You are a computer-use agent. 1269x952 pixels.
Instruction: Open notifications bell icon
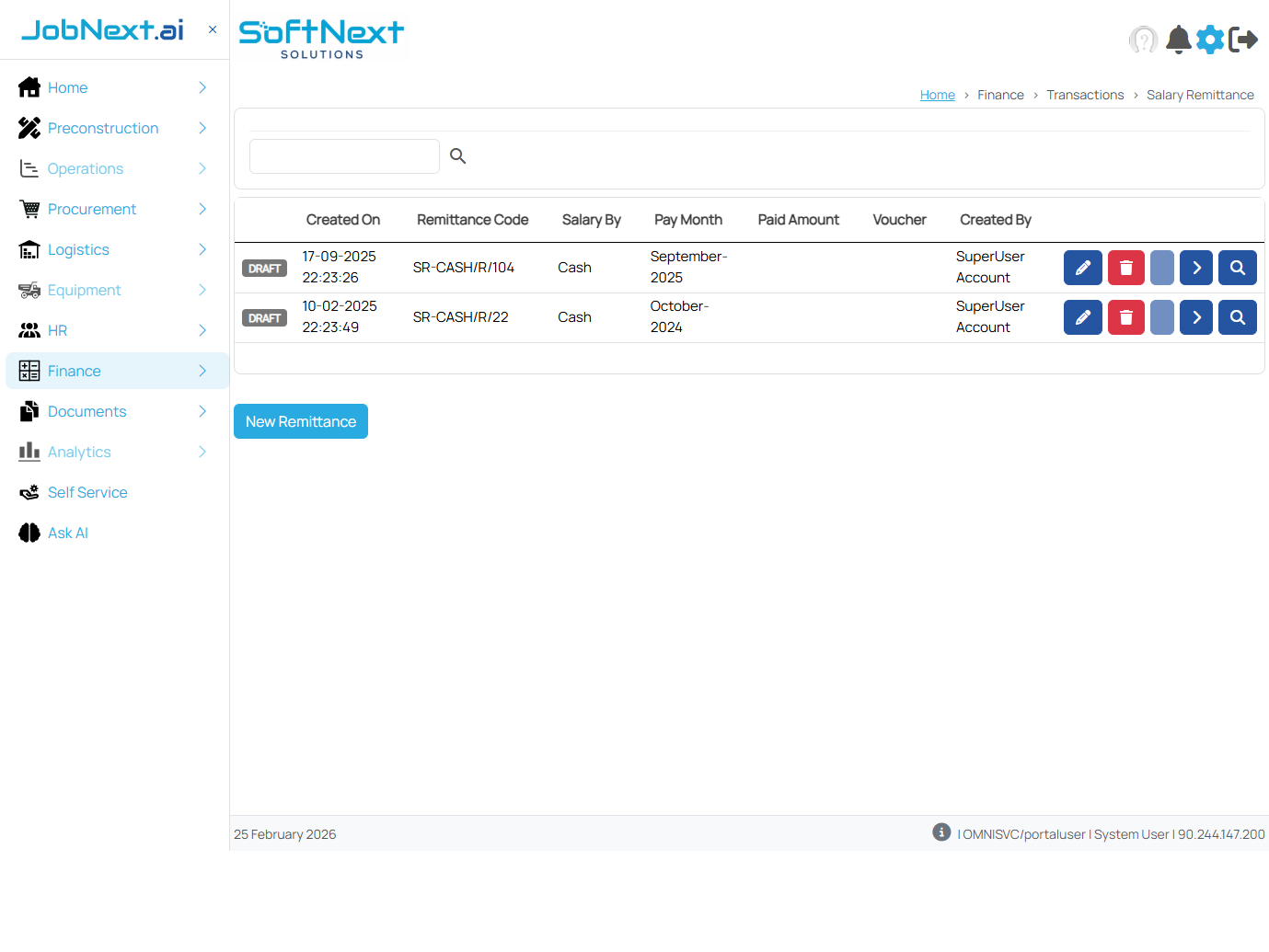click(1178, 40)
